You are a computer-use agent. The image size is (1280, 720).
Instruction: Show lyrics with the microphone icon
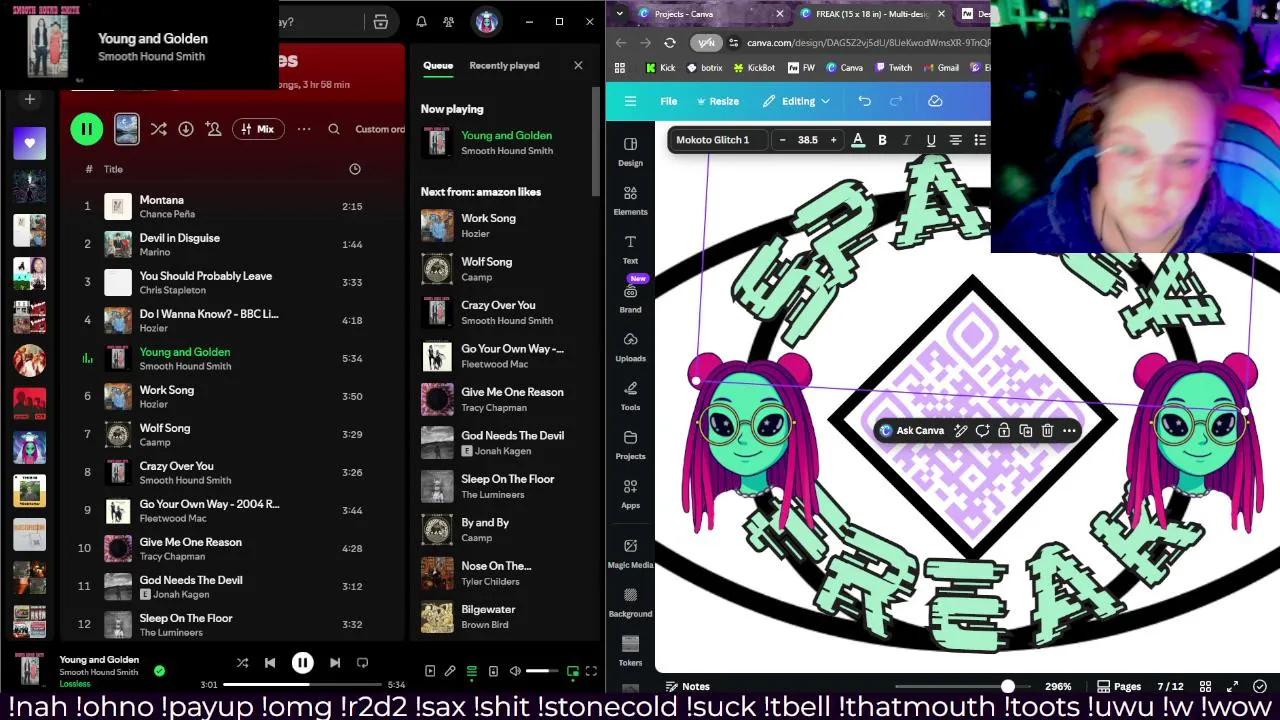coord(450,671)
